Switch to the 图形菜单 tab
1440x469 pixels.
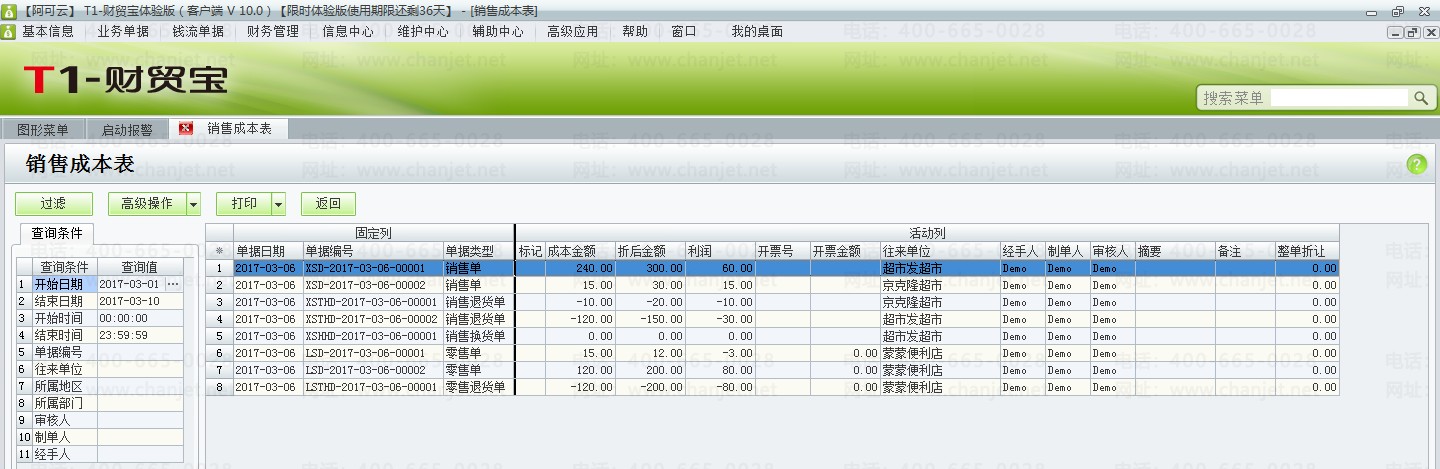click(44, 130)
